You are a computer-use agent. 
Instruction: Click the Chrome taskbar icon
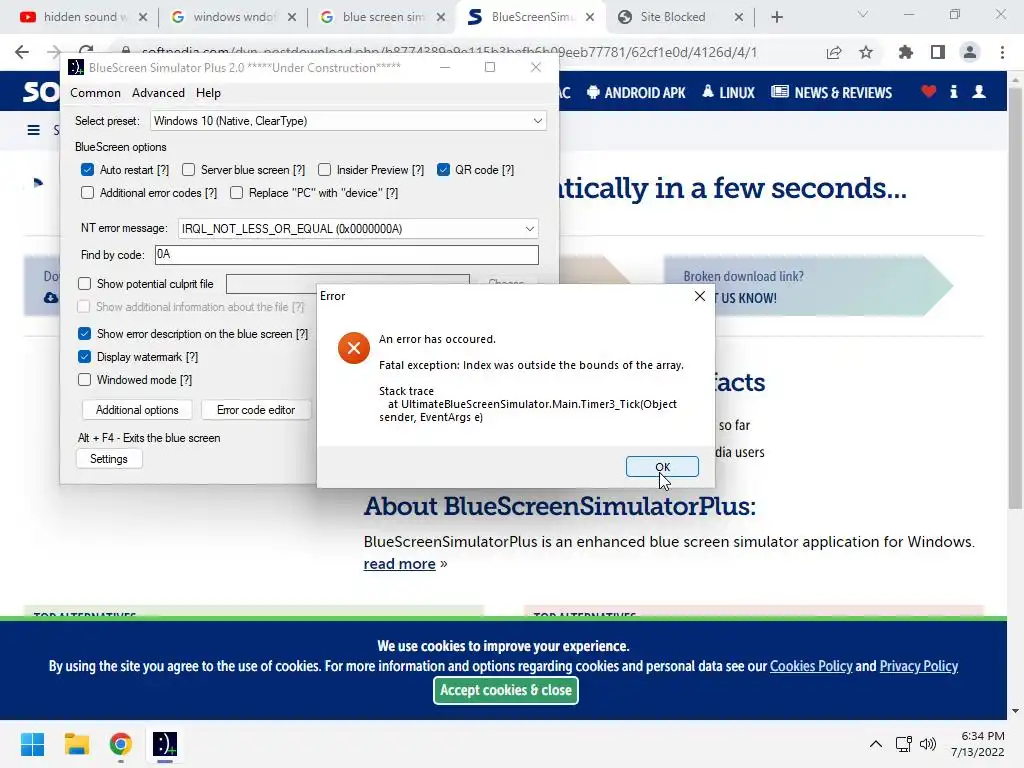(120, 744)
